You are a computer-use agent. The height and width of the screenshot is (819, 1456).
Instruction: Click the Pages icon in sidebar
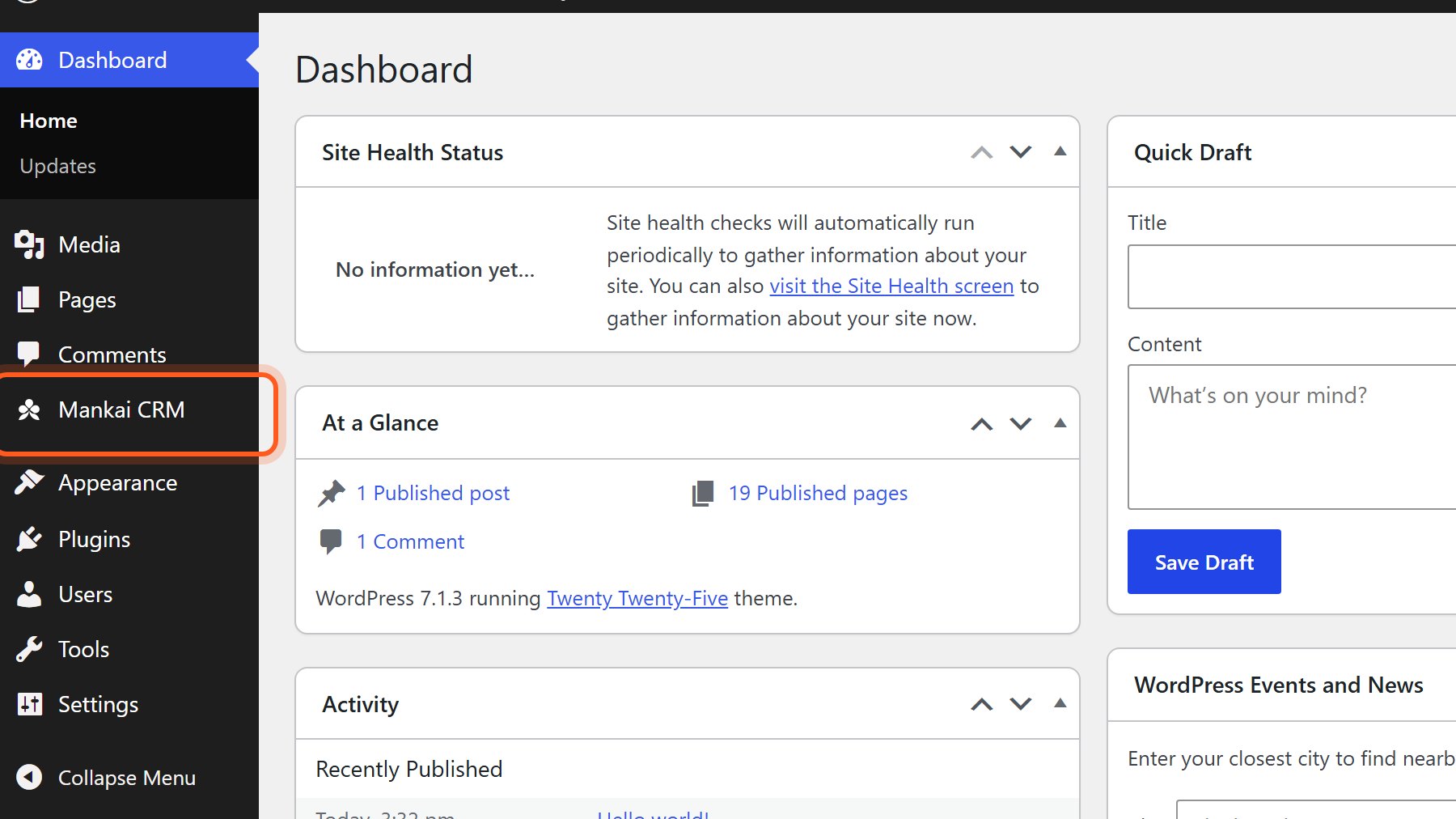[29, 299]
